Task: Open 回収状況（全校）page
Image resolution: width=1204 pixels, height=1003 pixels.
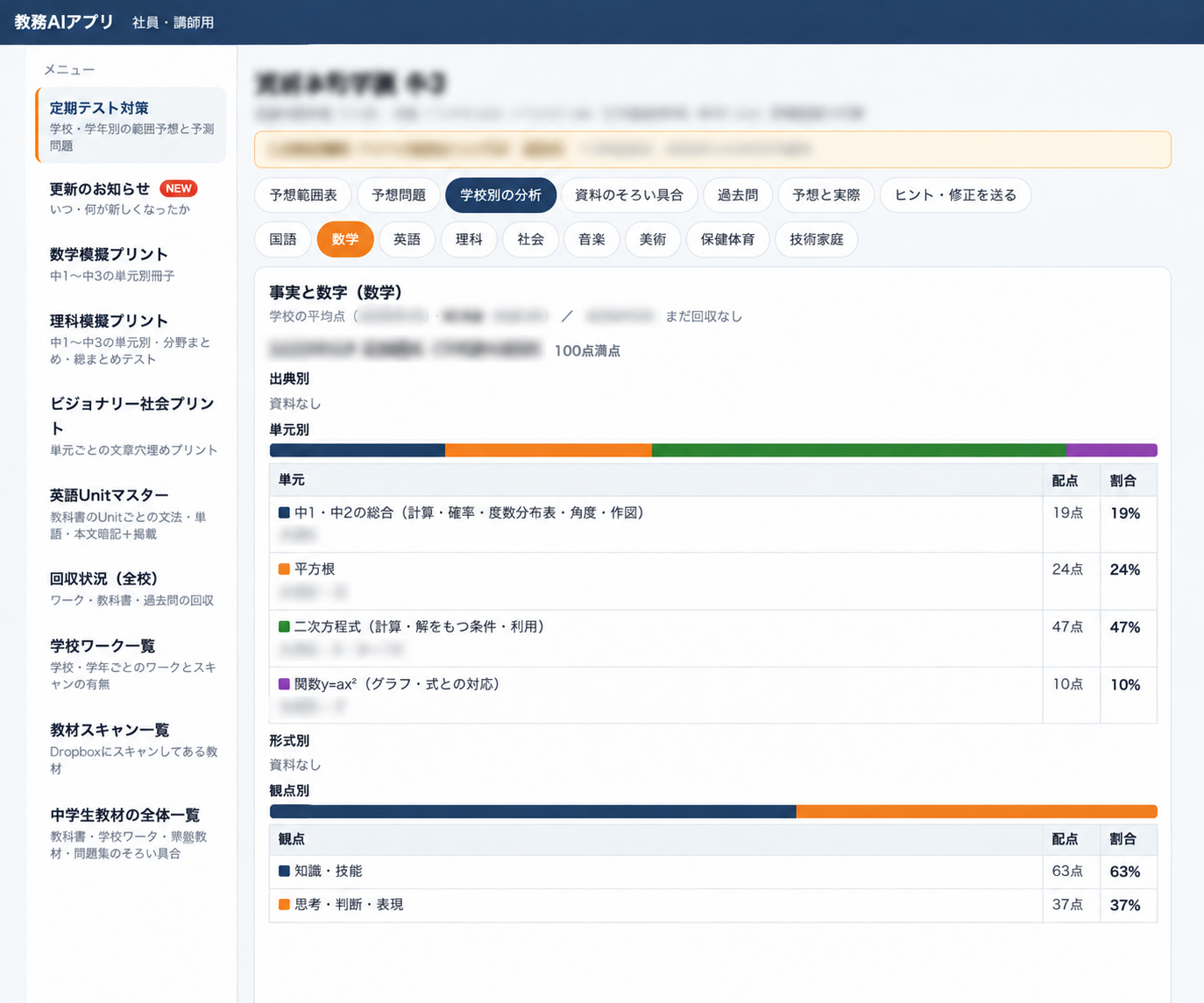Action: tap(131, 589)
